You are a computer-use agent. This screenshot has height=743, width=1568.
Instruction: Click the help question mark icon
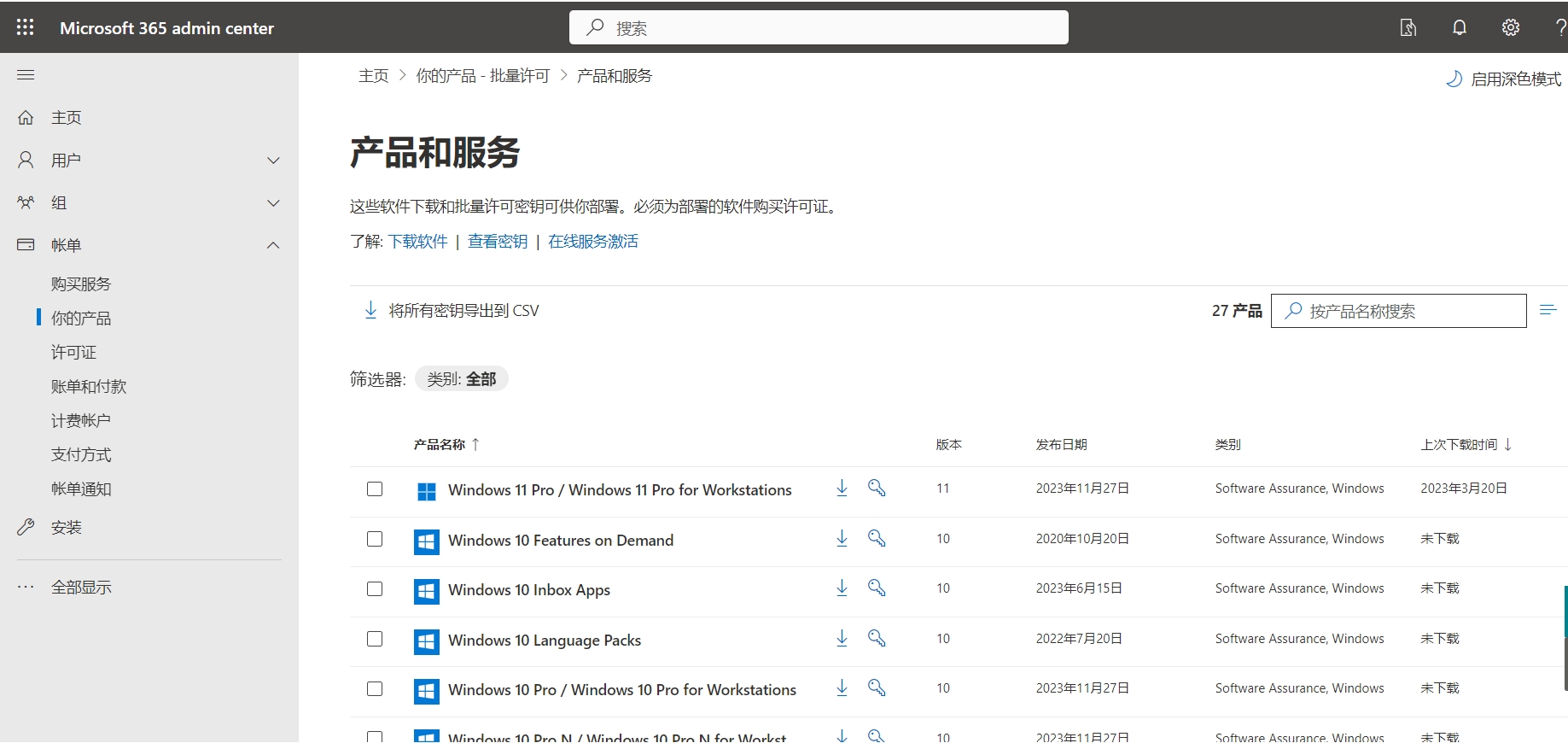tap(1560, 27)
